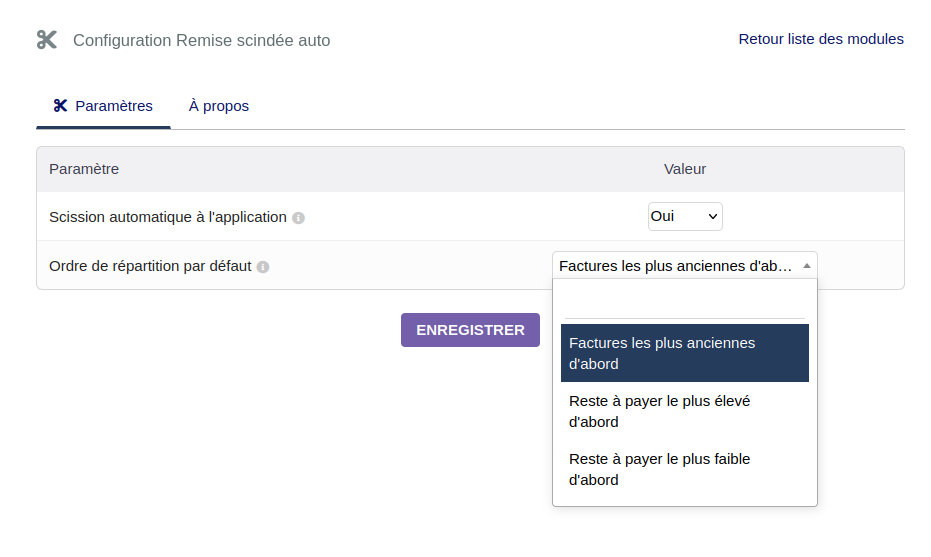Click the info icon next to Scission automatique
Viewport: 931px width, 557px height.
[x=299, y=218]
